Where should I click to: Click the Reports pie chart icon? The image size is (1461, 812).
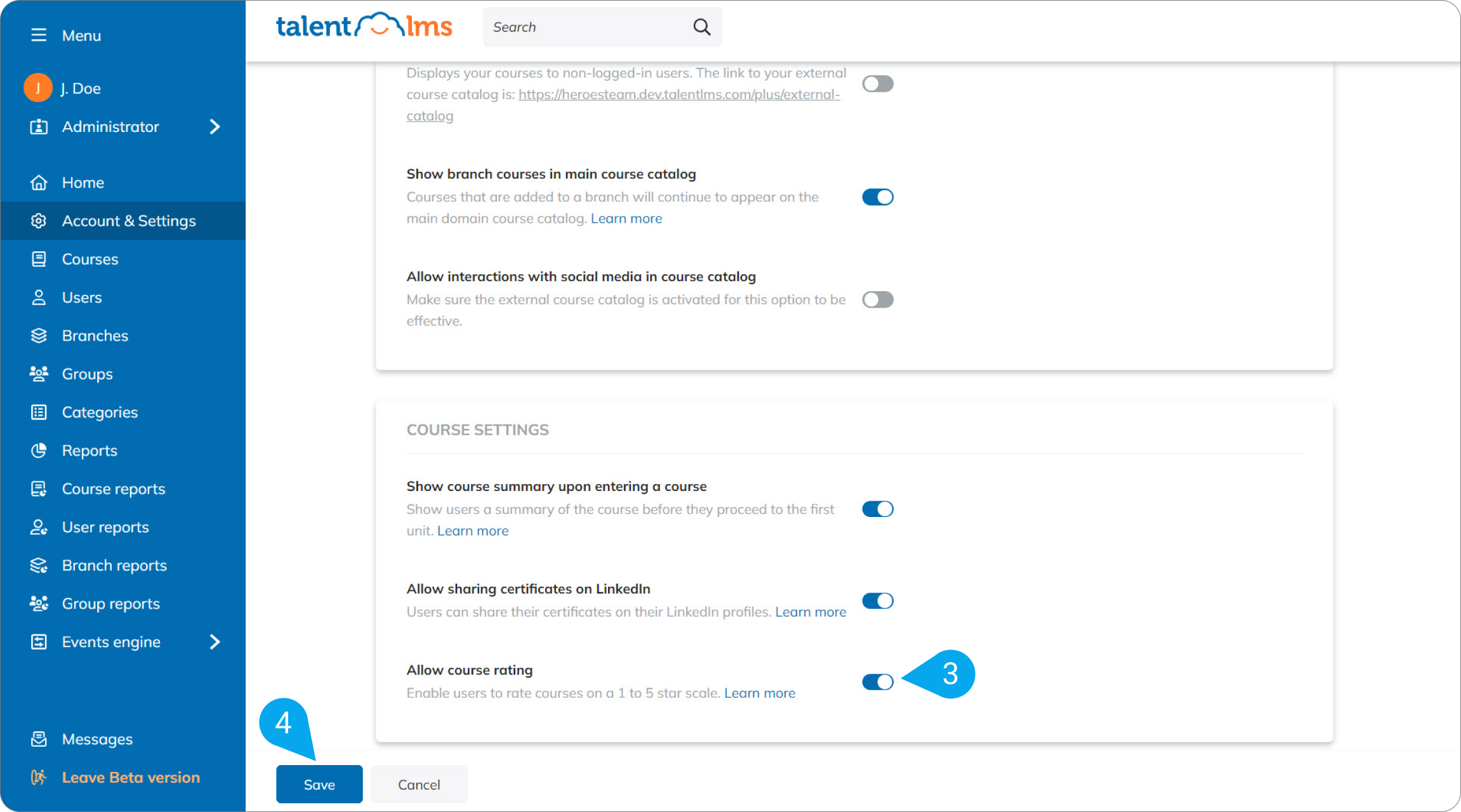(39, 450)
